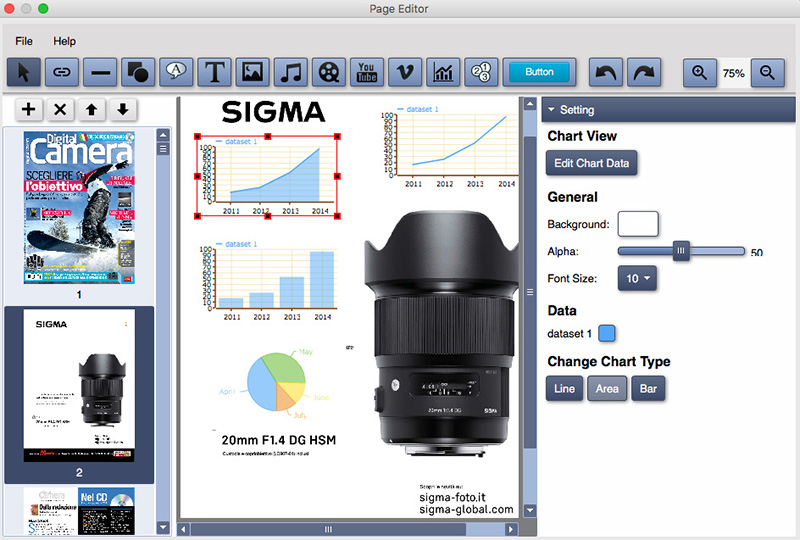Delete the page with X icon
800x540 pixels.
(60, 109)
